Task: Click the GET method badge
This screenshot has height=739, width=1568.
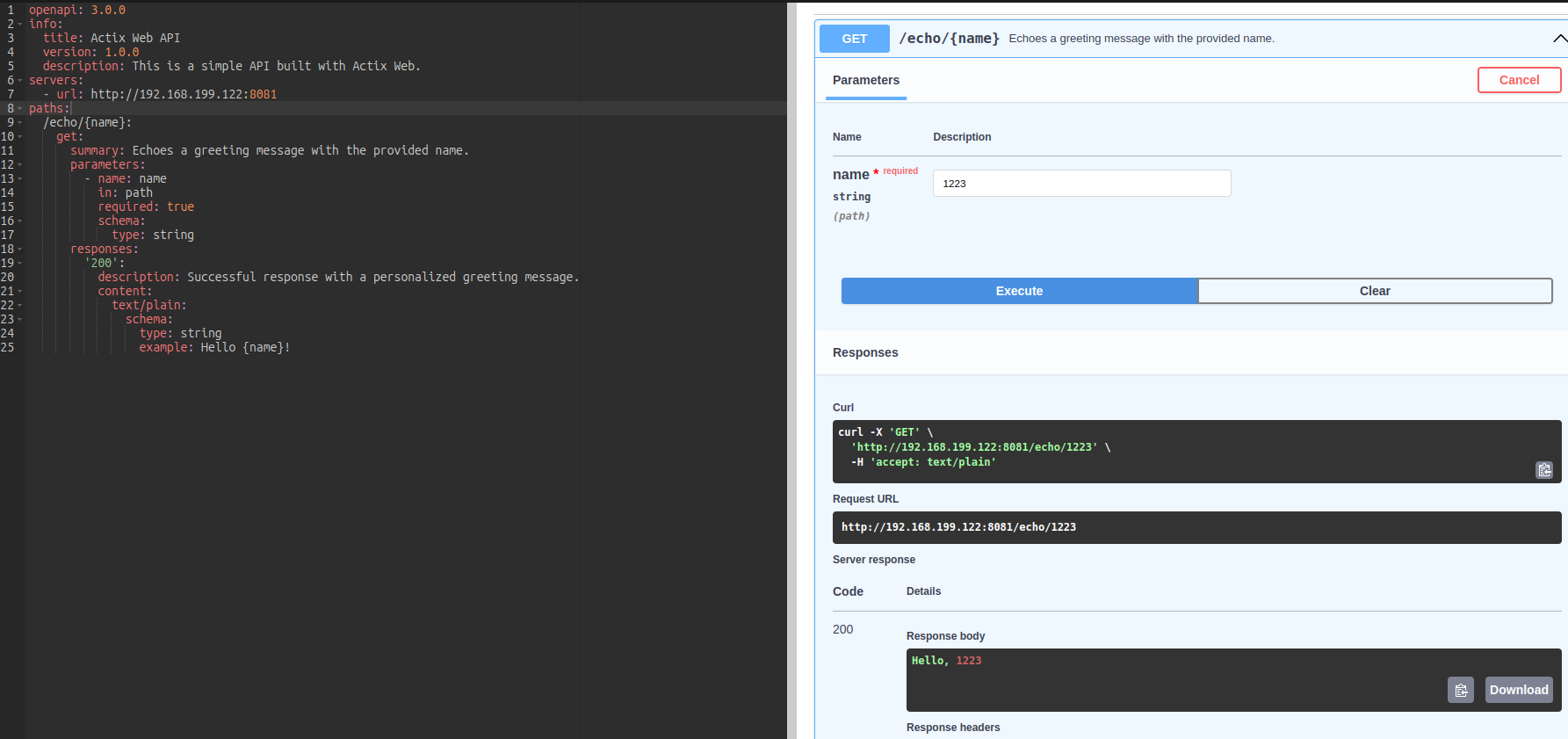Action: click(854, 39)
